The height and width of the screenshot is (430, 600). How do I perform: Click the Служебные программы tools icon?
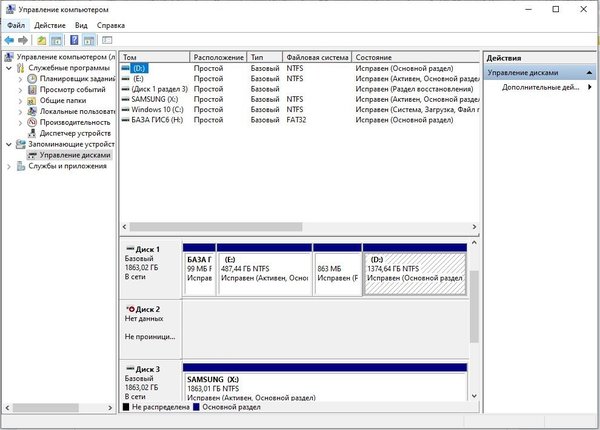[x=21, y=68]
